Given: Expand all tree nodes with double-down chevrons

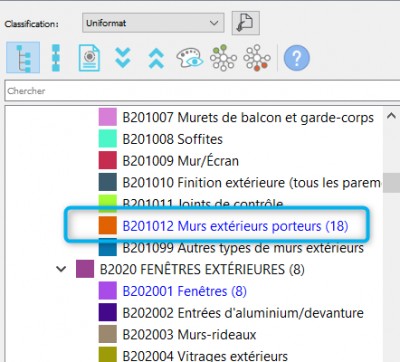Looking at the screenshot, I should (x=123, y=58).
